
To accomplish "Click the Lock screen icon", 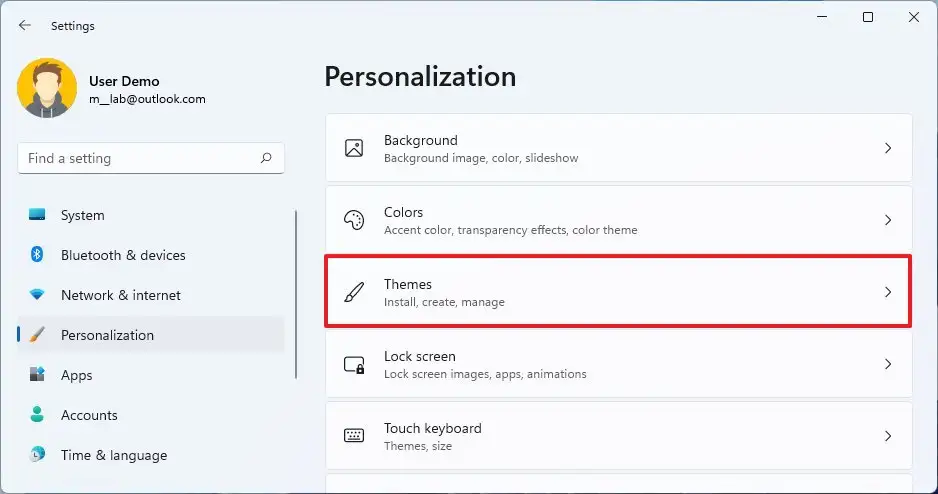I will (354, 364).
